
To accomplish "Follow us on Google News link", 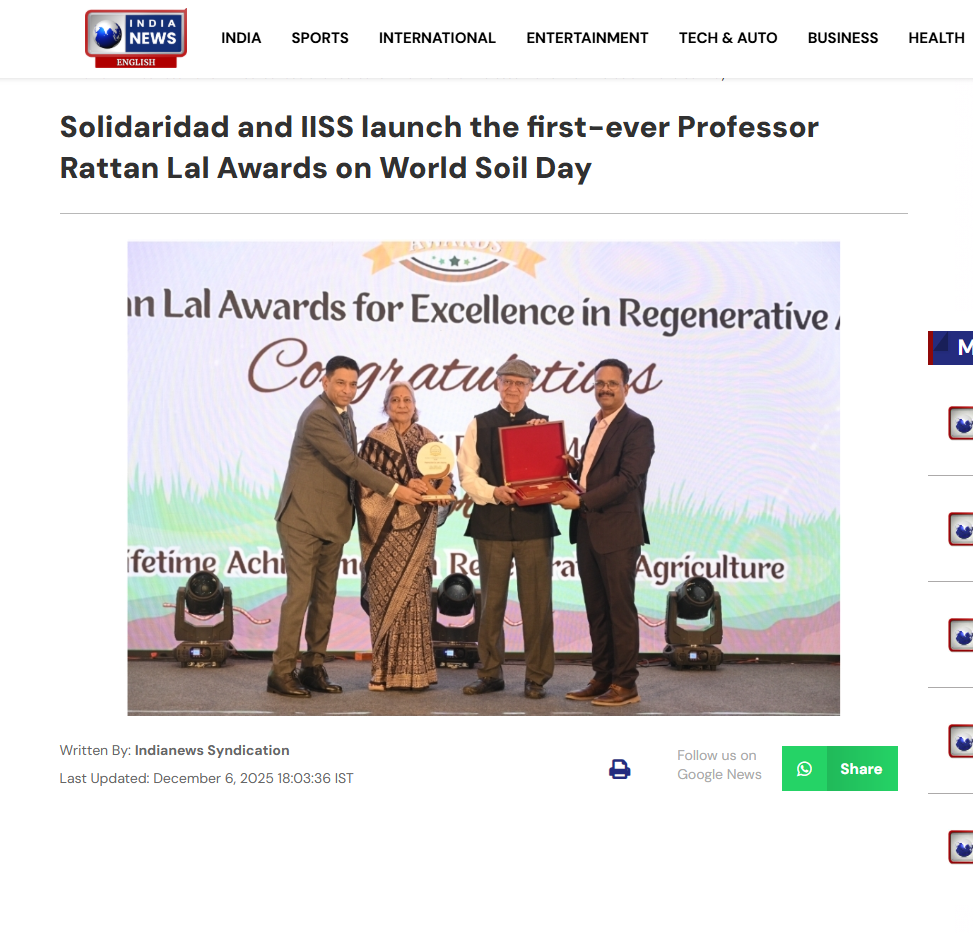I will pos(719,765).
